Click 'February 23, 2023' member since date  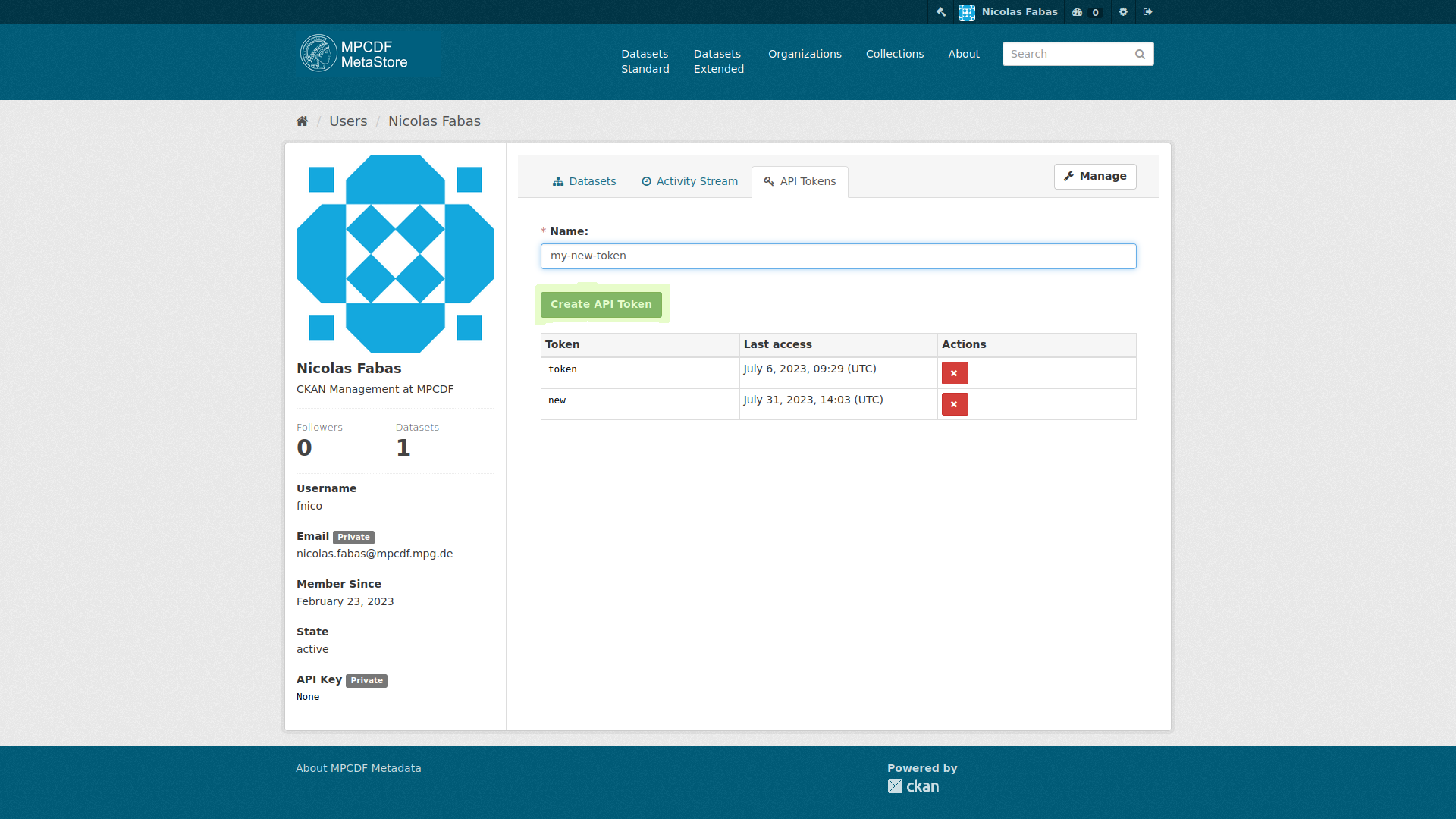345,601
